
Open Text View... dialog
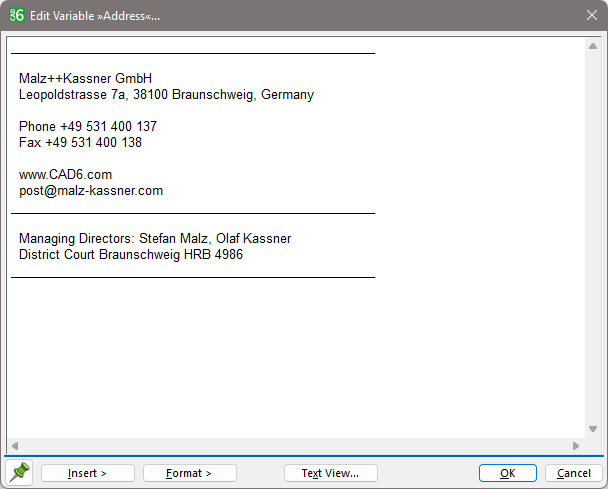tap(330, 473)
